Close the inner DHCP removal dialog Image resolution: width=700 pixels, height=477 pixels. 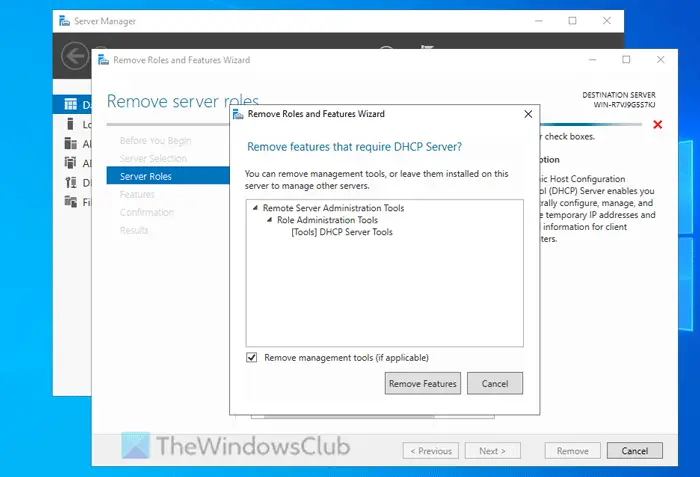528,114
